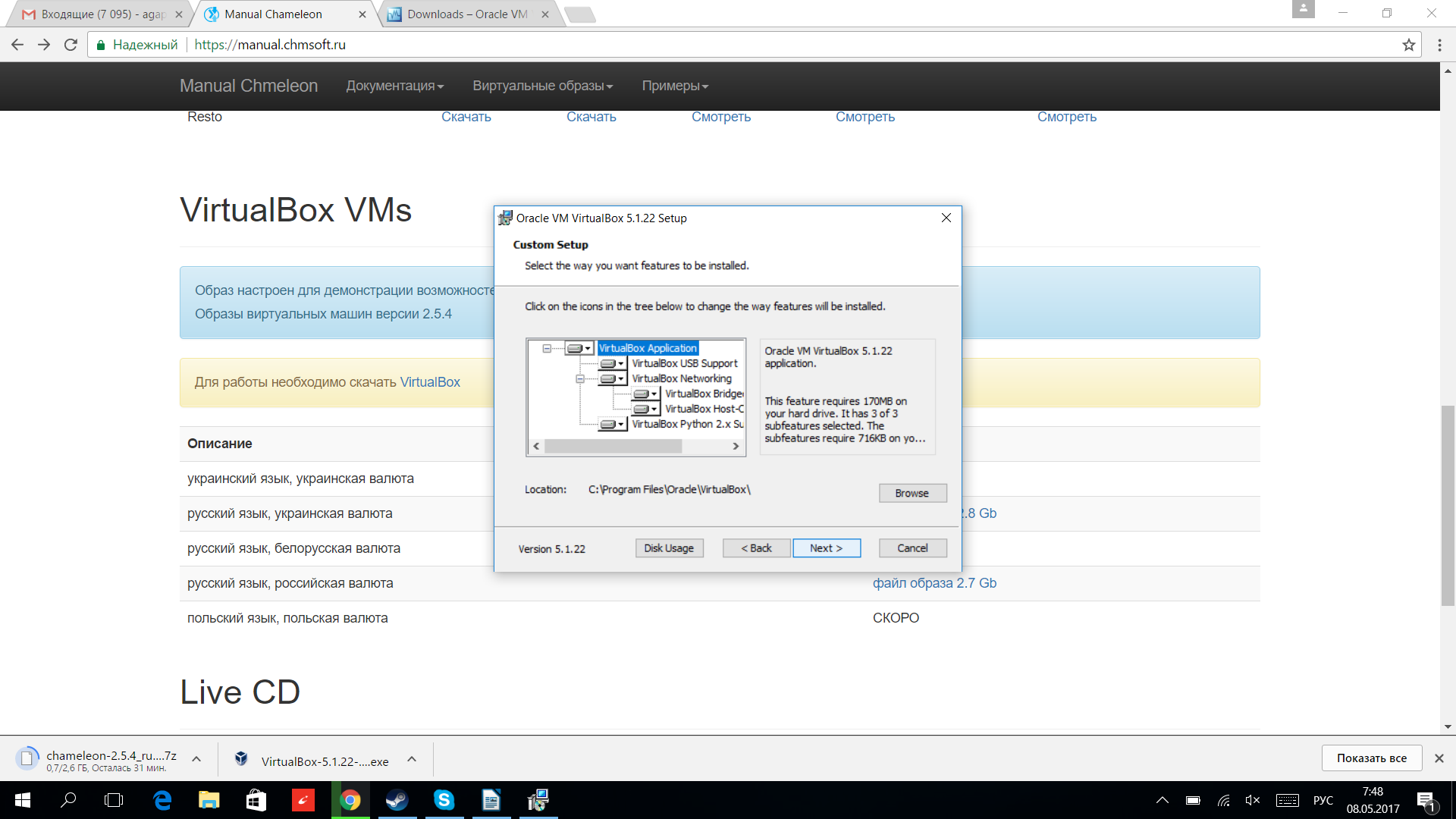Open Windows Start menu

tap(23, 800)
